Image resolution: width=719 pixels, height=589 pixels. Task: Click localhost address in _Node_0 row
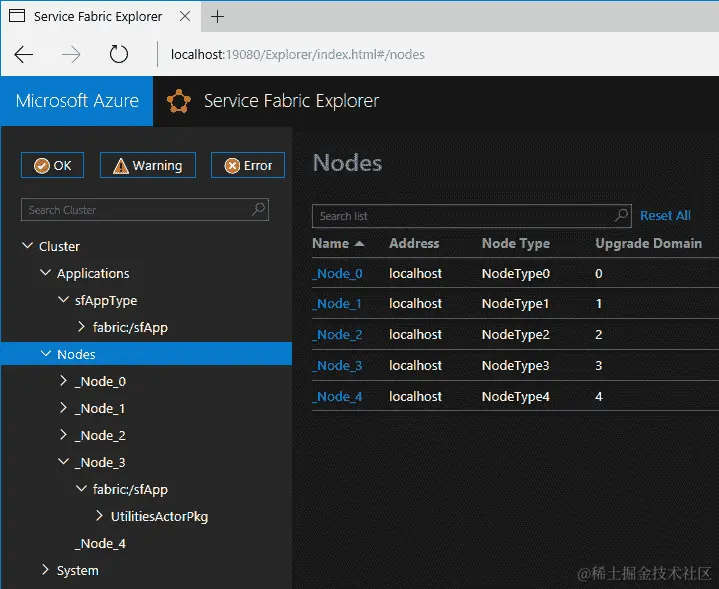(x=415, y=273)
